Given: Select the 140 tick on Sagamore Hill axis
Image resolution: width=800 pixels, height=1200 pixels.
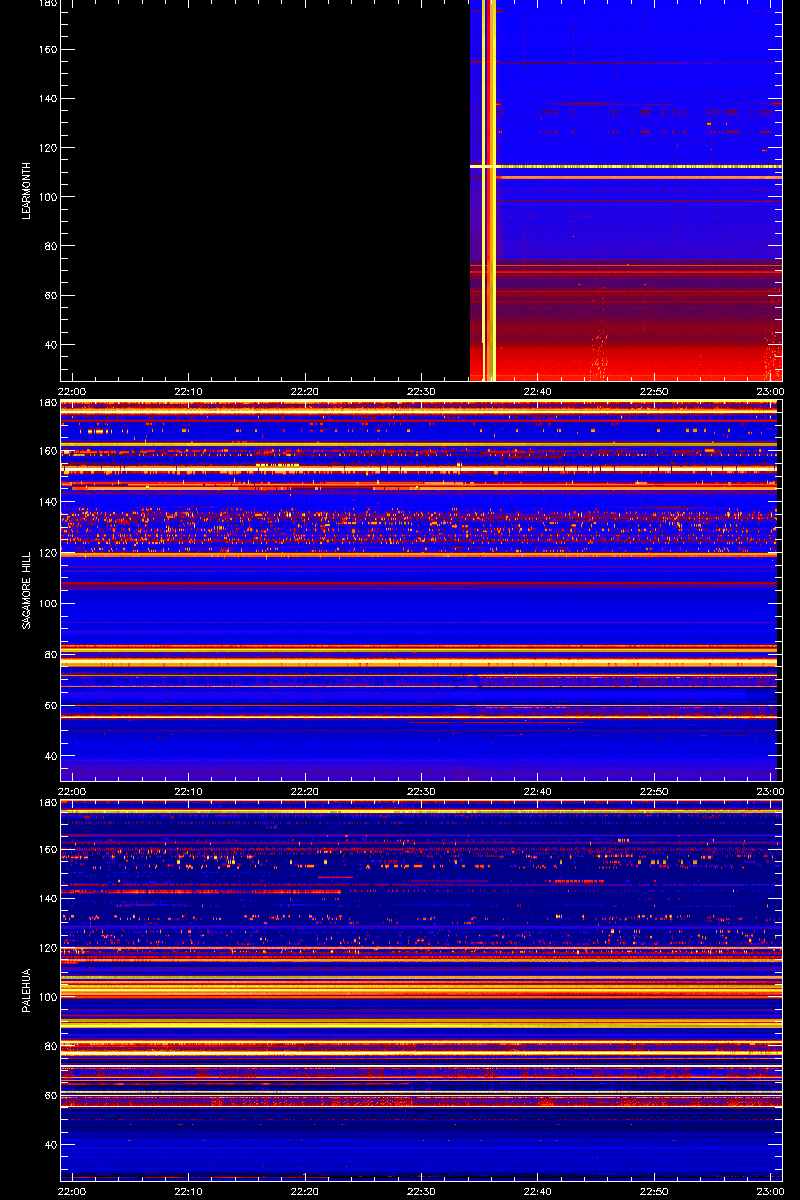Looking at the screenshot, I should [46, 502].
